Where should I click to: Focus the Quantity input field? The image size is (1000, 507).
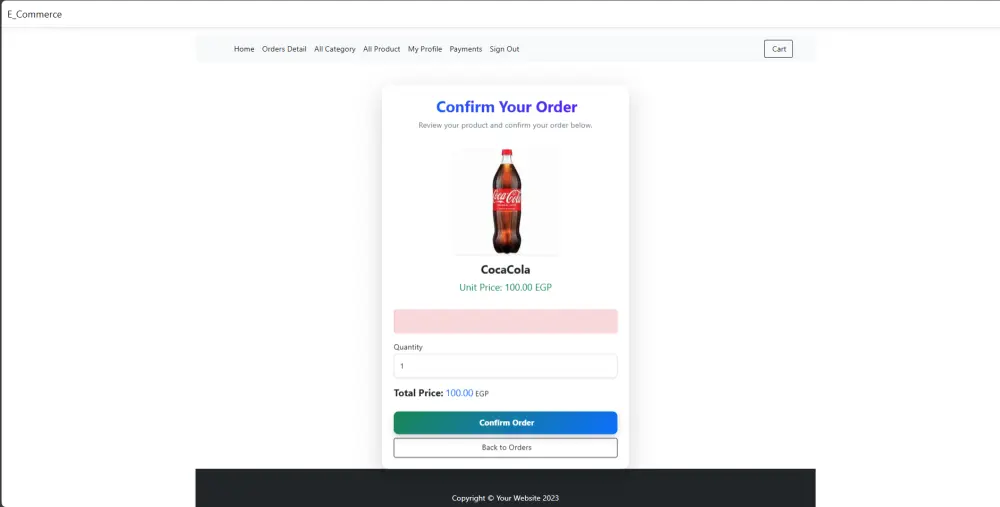point(505,366)
